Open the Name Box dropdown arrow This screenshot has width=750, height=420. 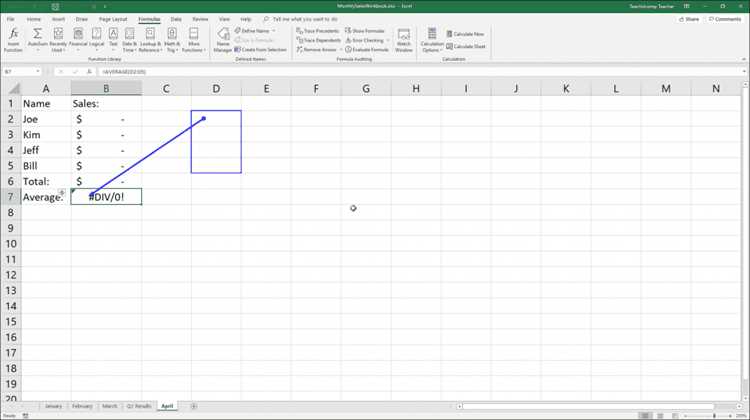tap(37, 72)
